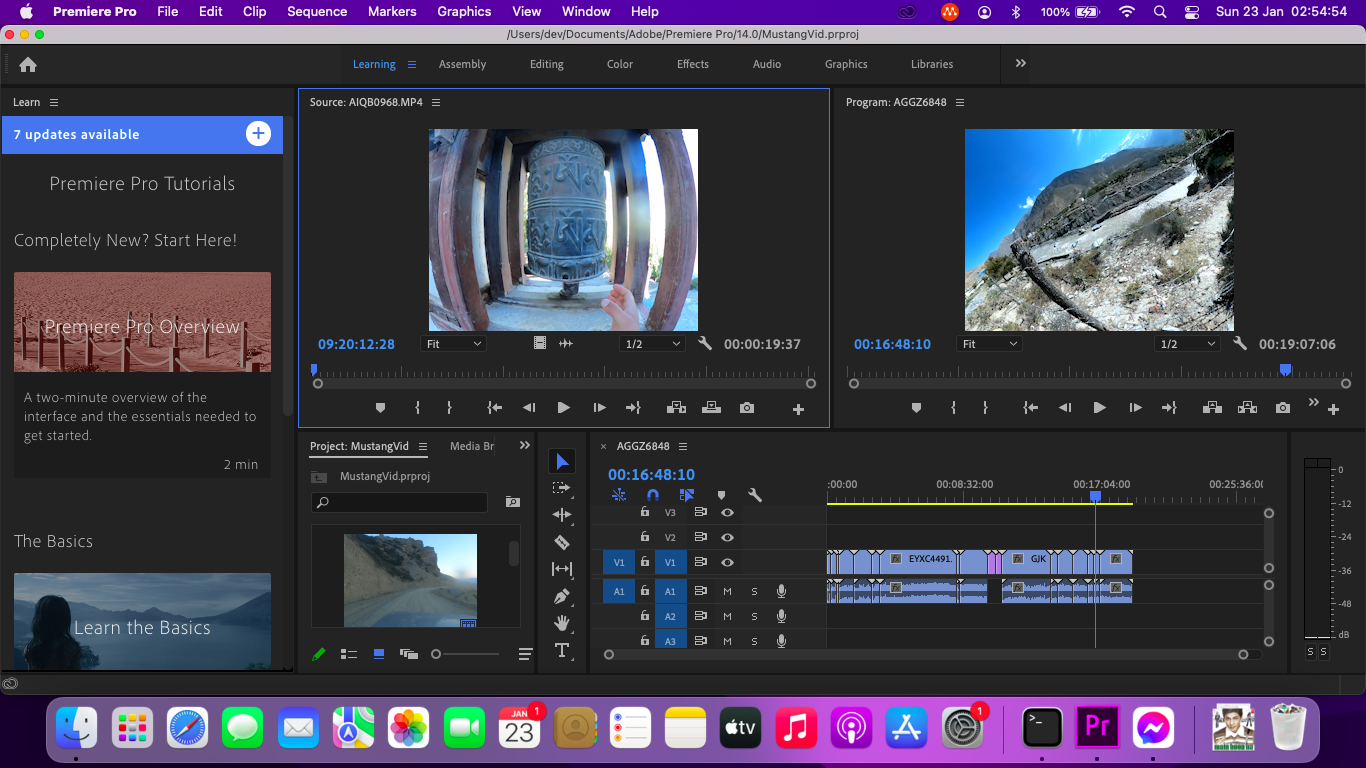This screenshot has height=768, width=1366.
Task: Select the Pen tool
Action: (x=562, y=596)
